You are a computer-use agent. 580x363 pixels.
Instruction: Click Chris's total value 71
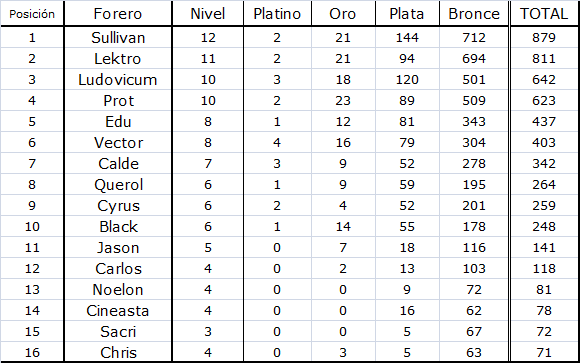tap(544, 352)
